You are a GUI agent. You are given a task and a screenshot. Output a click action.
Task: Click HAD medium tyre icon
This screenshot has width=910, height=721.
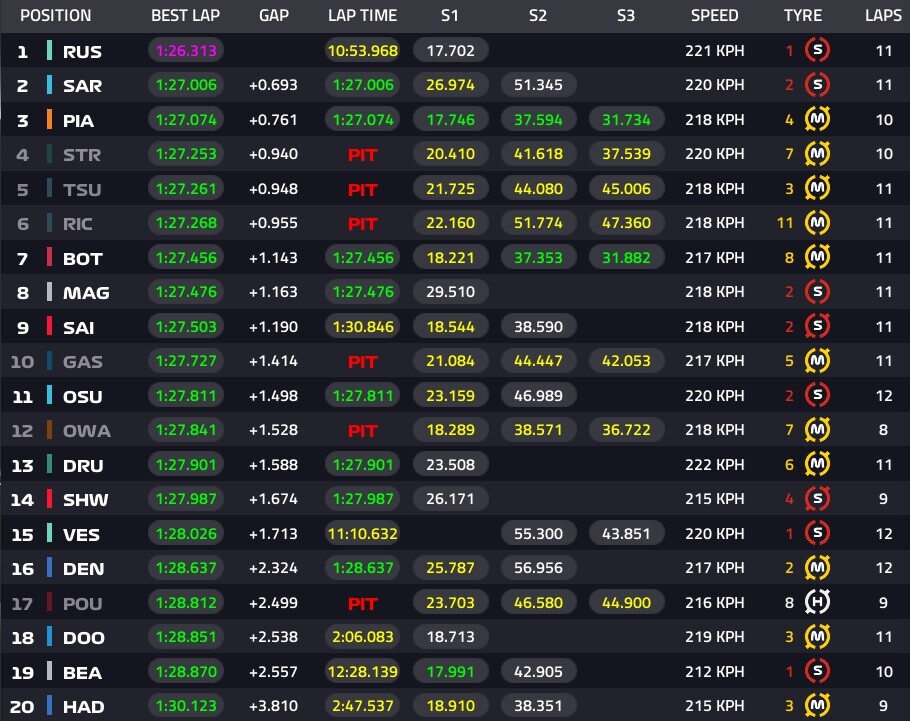pos(817,705)
